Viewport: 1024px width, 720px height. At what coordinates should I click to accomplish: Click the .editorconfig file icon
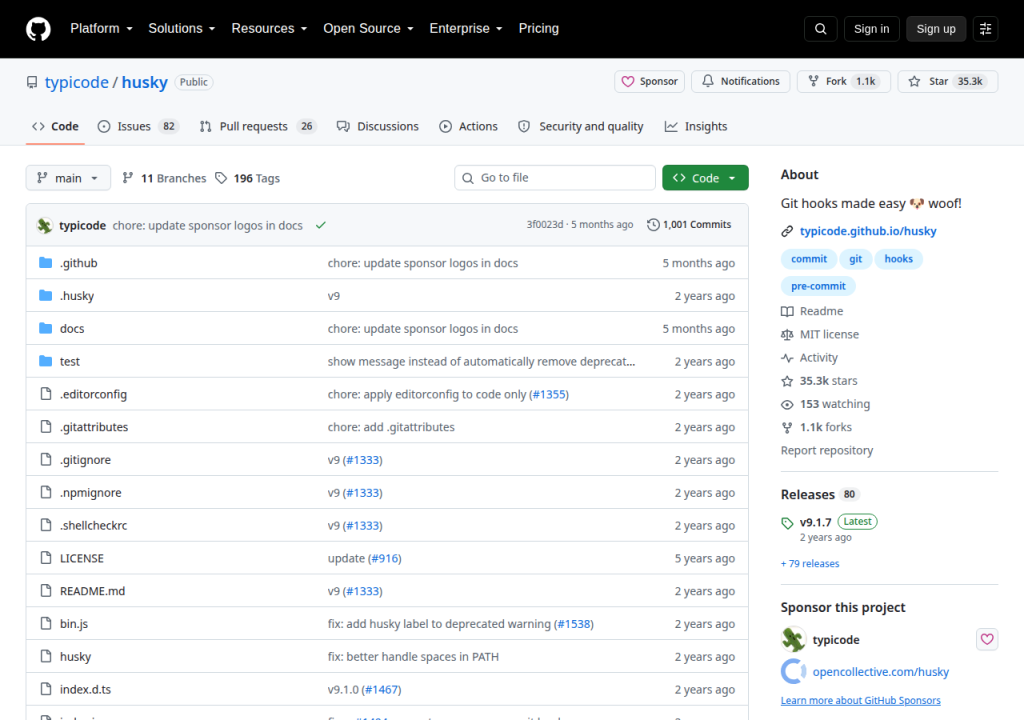[x=46, y=393]
